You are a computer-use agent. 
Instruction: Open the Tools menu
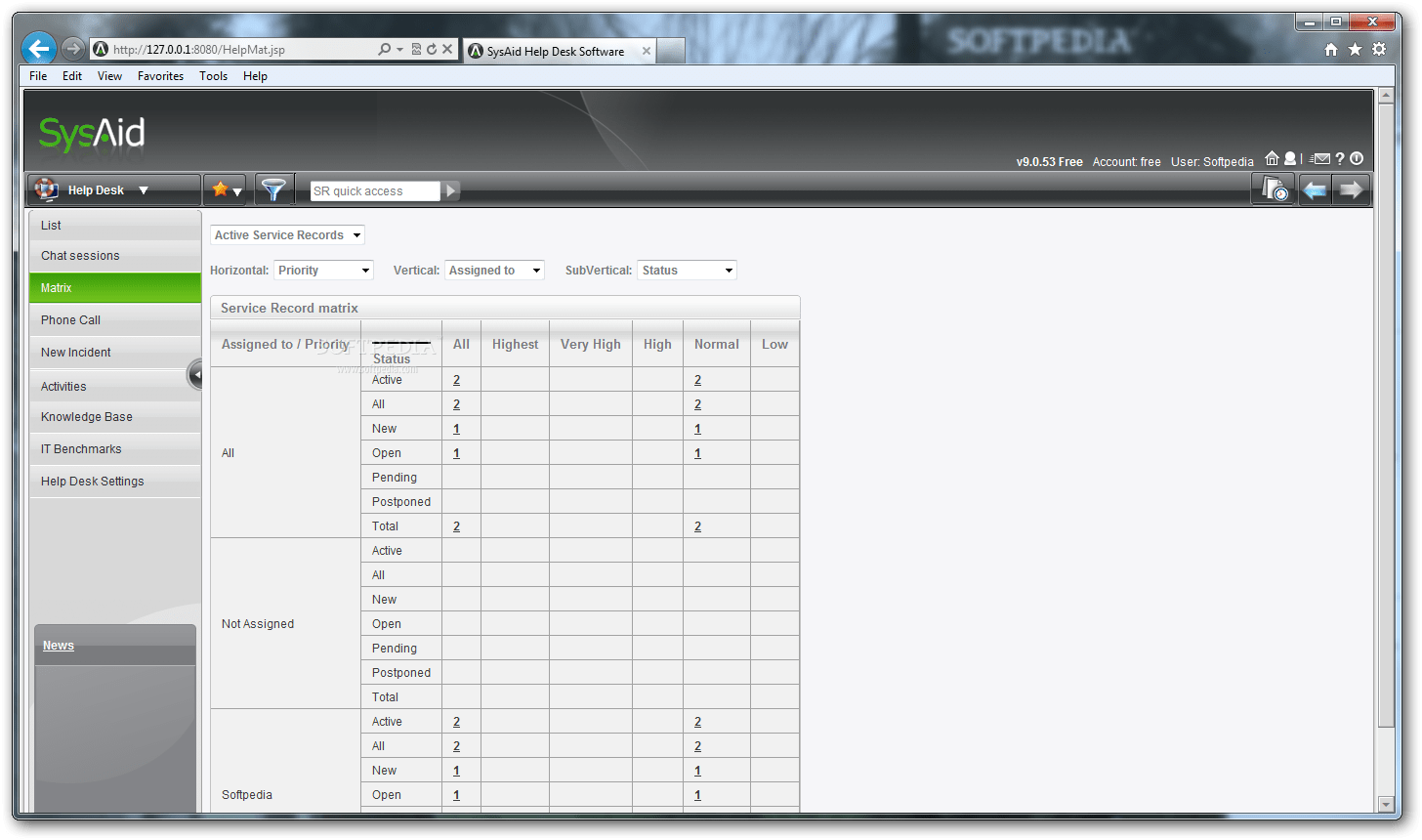pos(213,75)
